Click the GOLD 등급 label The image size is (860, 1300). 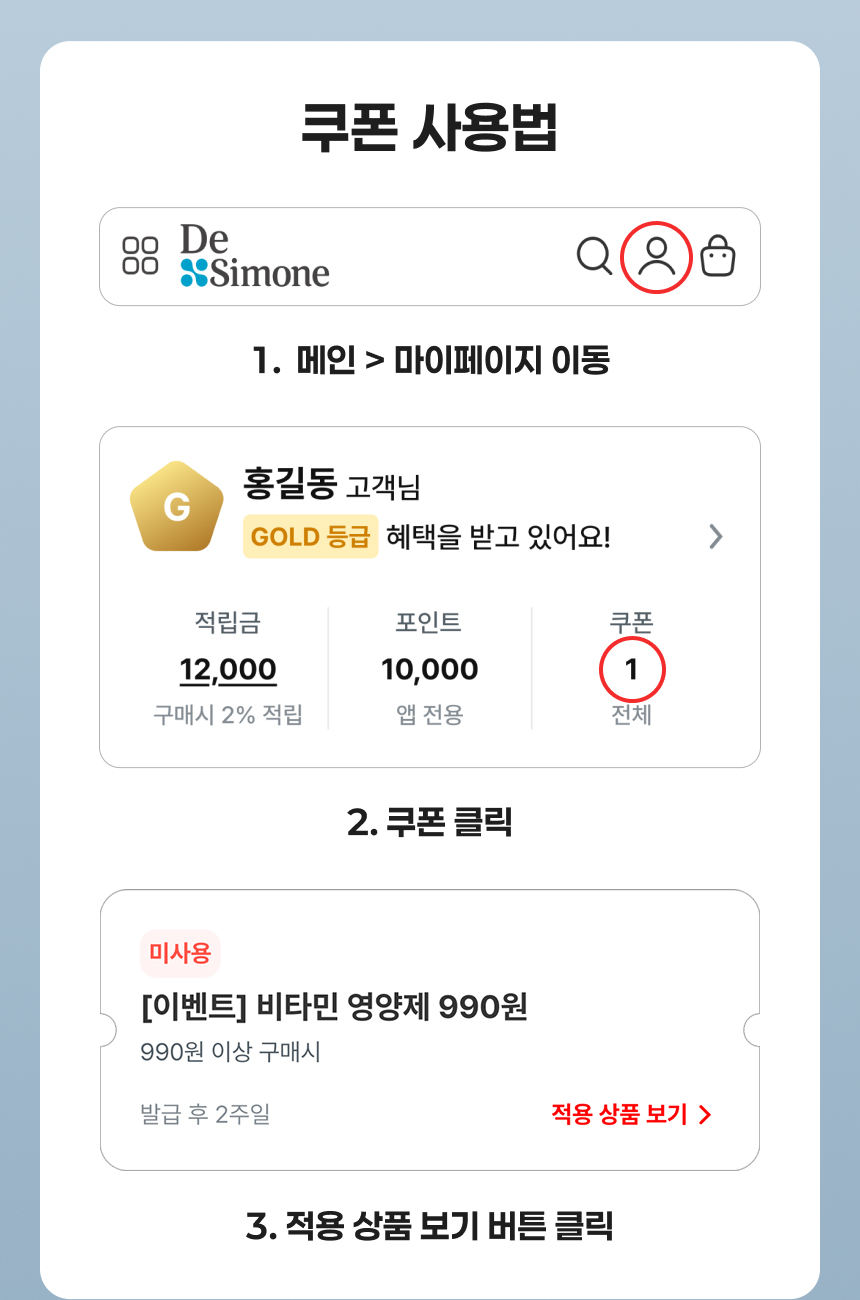click(311, 537)
